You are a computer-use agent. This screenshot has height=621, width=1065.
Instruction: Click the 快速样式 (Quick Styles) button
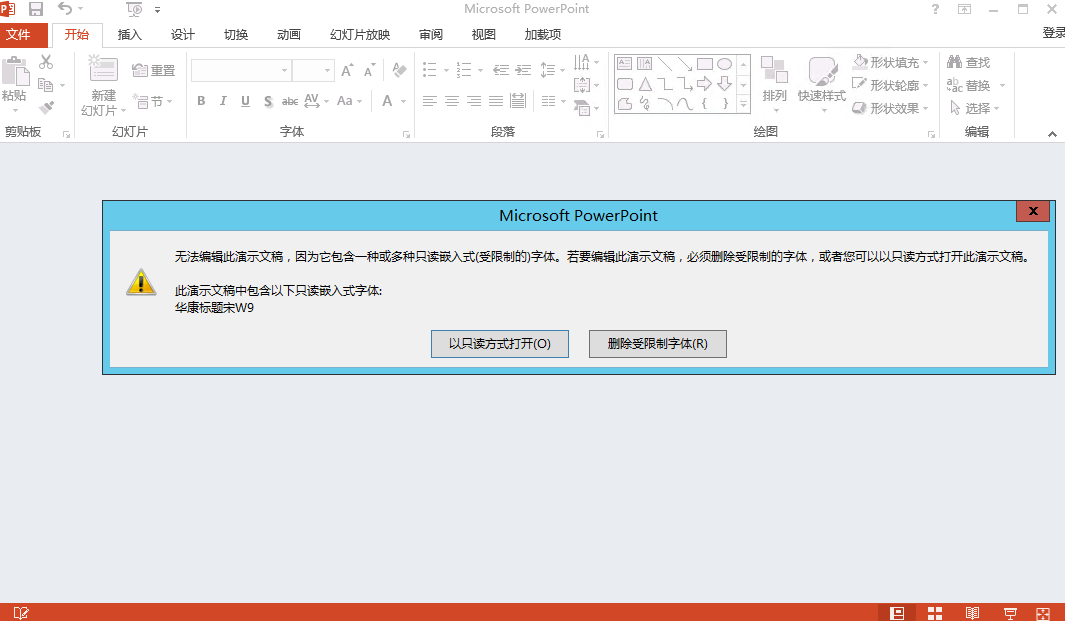pyautogui.click(x=822, y=83)
